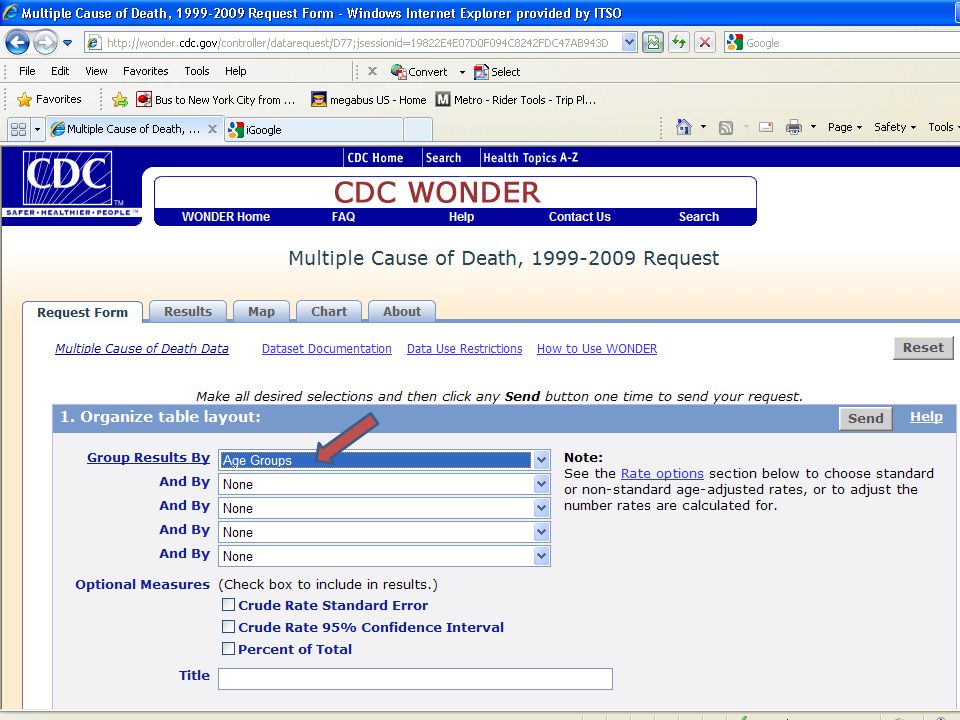Open the Dataset Documentation link
Image resolution: width=960 pixels, height=720 pixels.
tap(326, 348)
